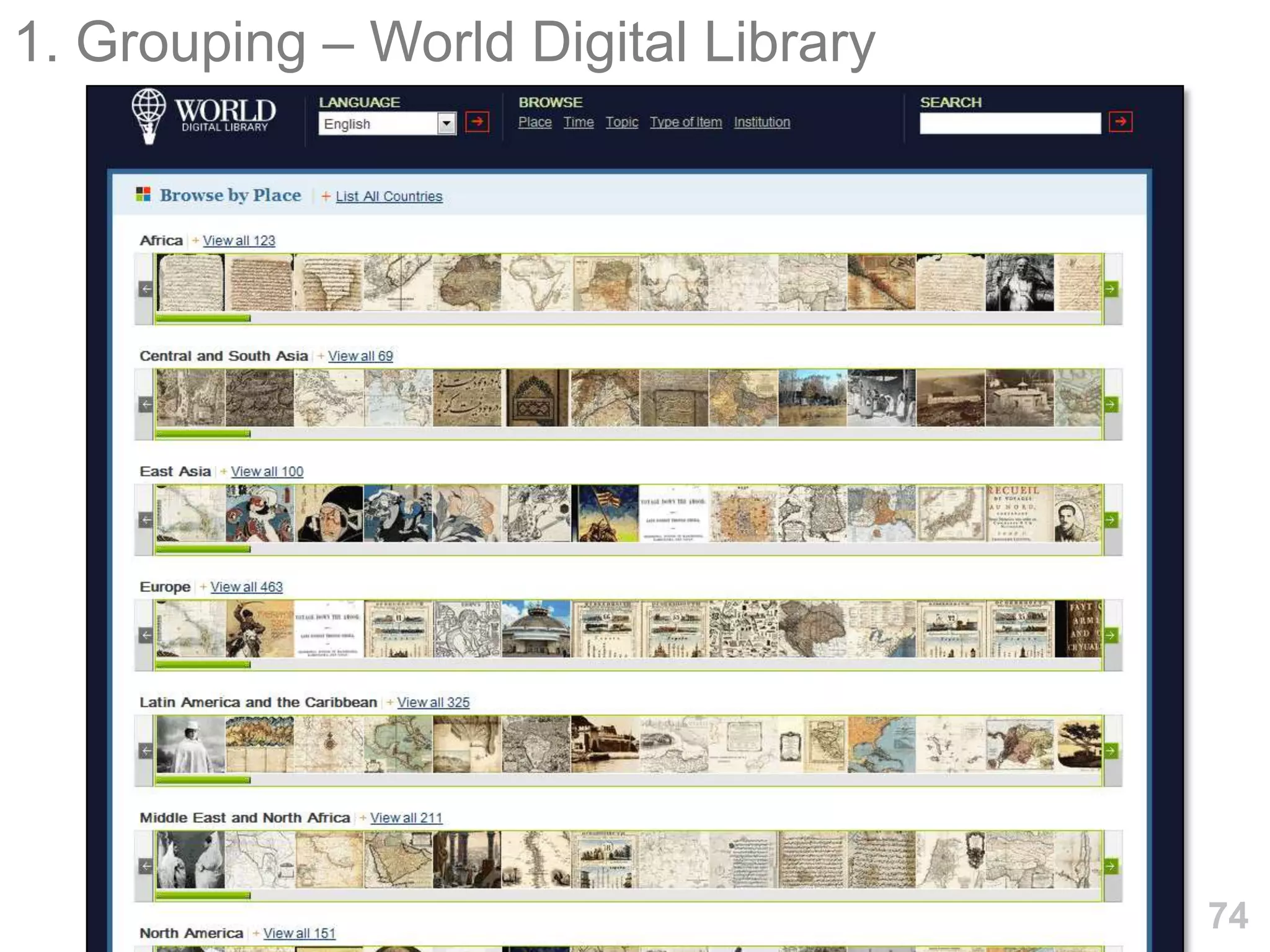The width and height of the screenshot is (1270, 952).
Task: Click green right arrow of East Asia carousel
Action: pos(1111,520)
